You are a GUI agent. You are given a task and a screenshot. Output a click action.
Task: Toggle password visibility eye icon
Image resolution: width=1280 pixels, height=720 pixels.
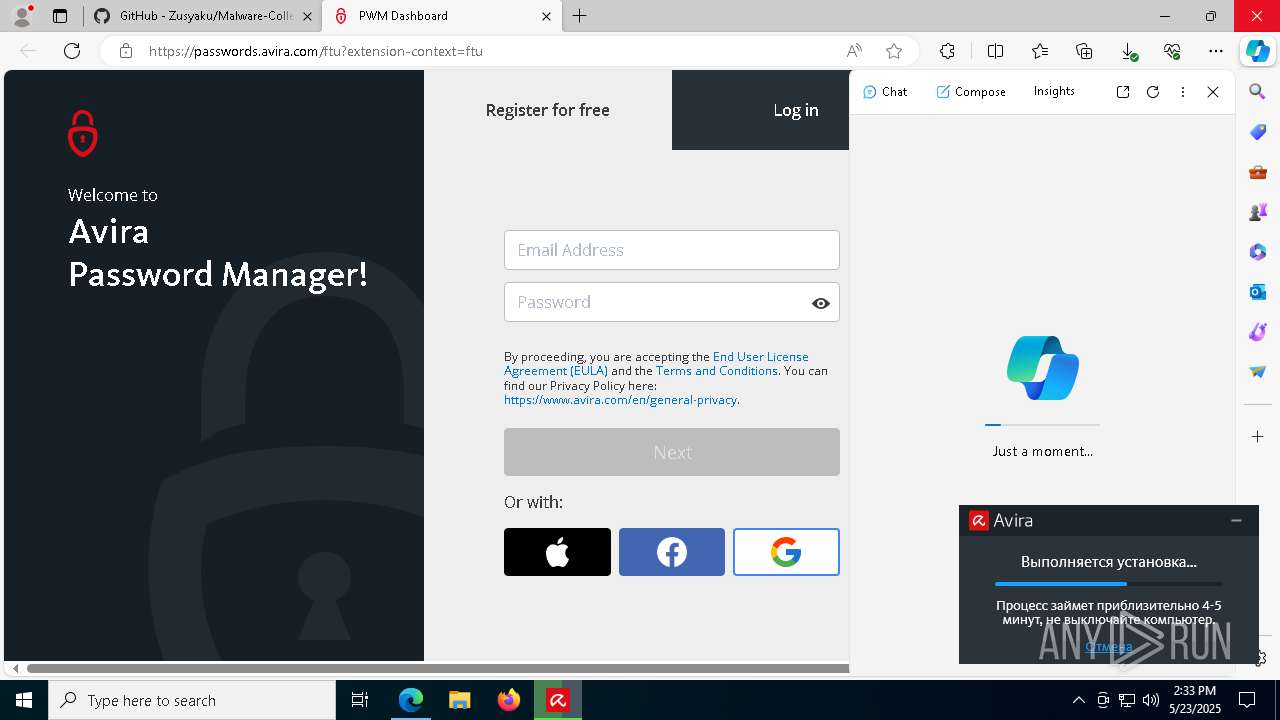pyautogui.click(x=821, y=303)
